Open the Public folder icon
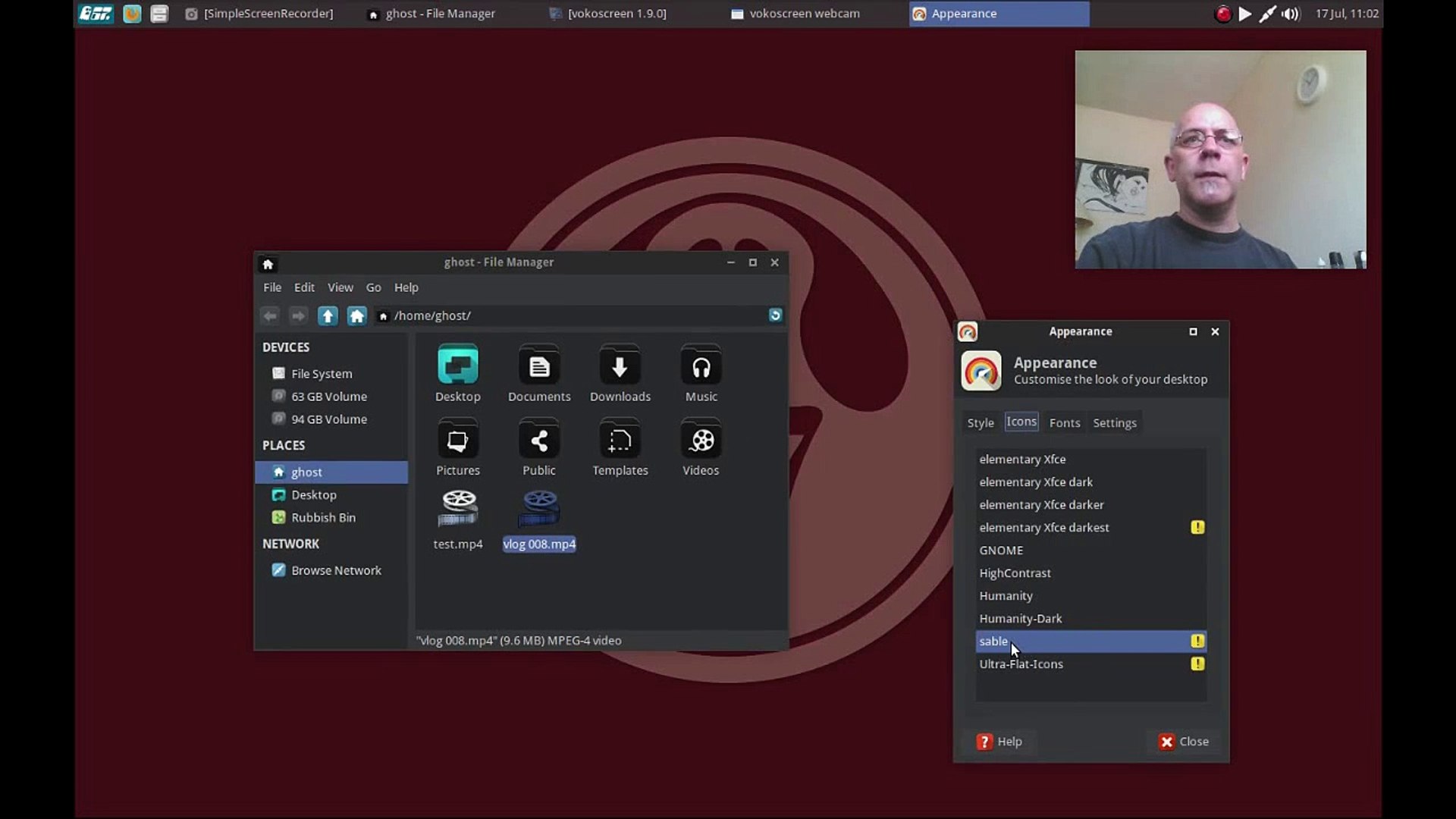 (539, 439)
